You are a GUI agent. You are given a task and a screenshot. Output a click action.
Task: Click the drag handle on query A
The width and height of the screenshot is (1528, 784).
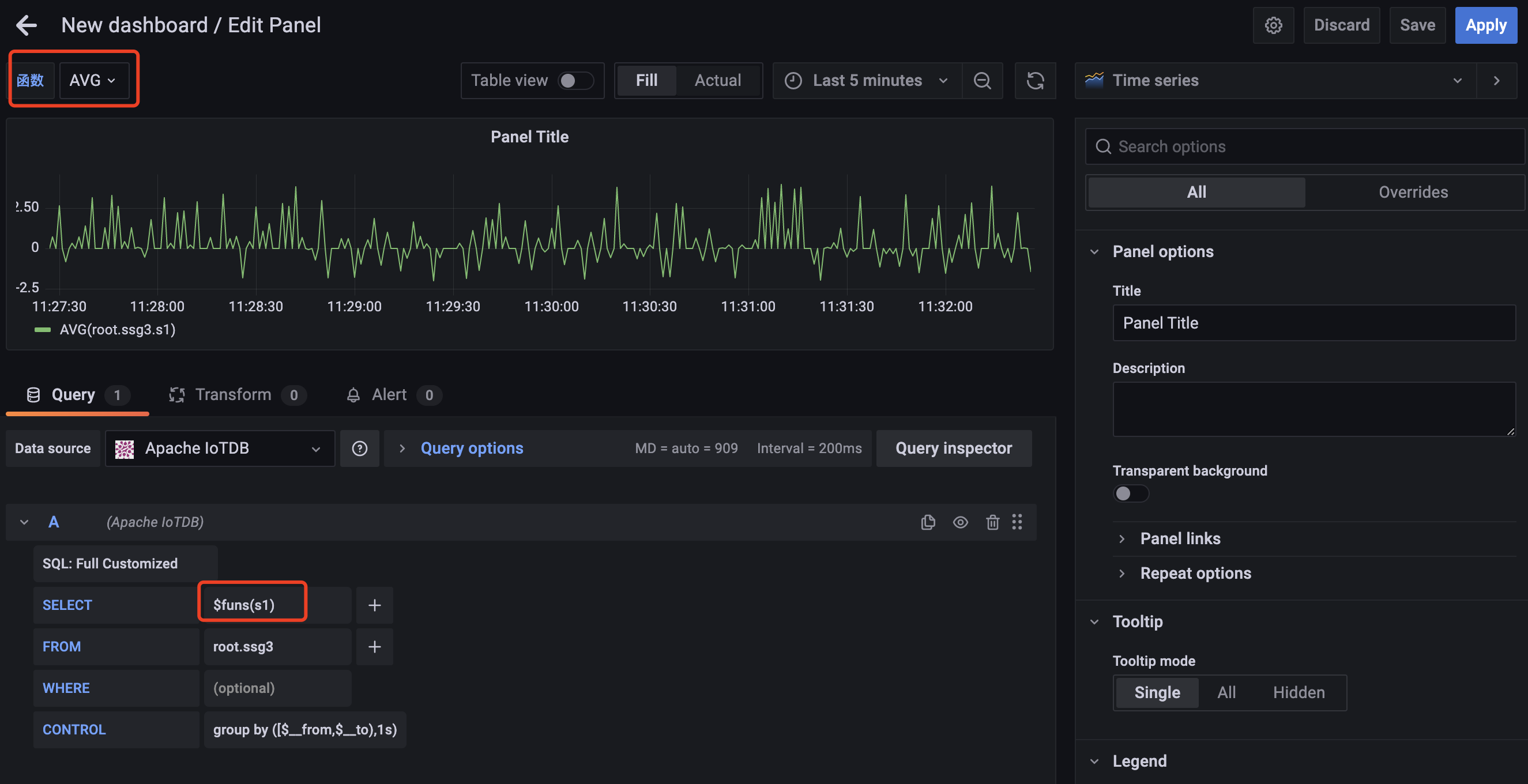click(1017, 522)
